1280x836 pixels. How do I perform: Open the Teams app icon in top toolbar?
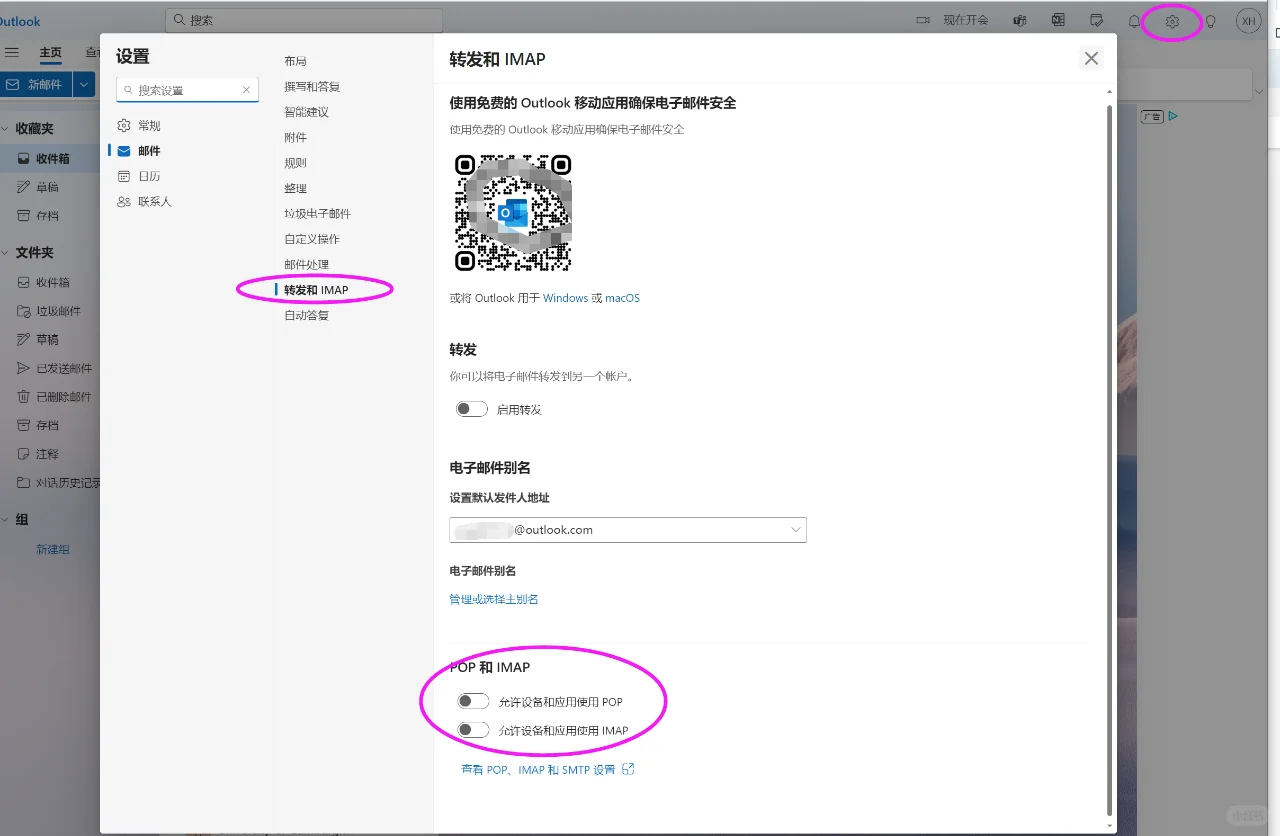(1019, 20)
